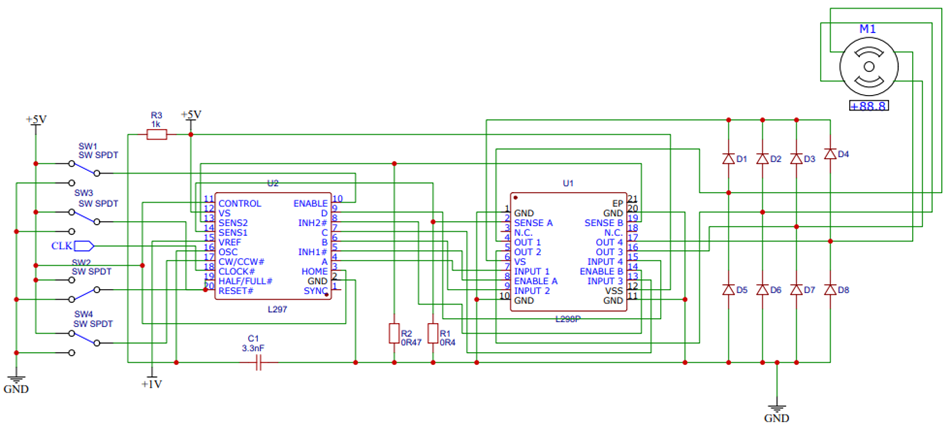Click the ENABLE B pin label
Viewport: 950px width, 425px height.
click(x=601, y=271)
